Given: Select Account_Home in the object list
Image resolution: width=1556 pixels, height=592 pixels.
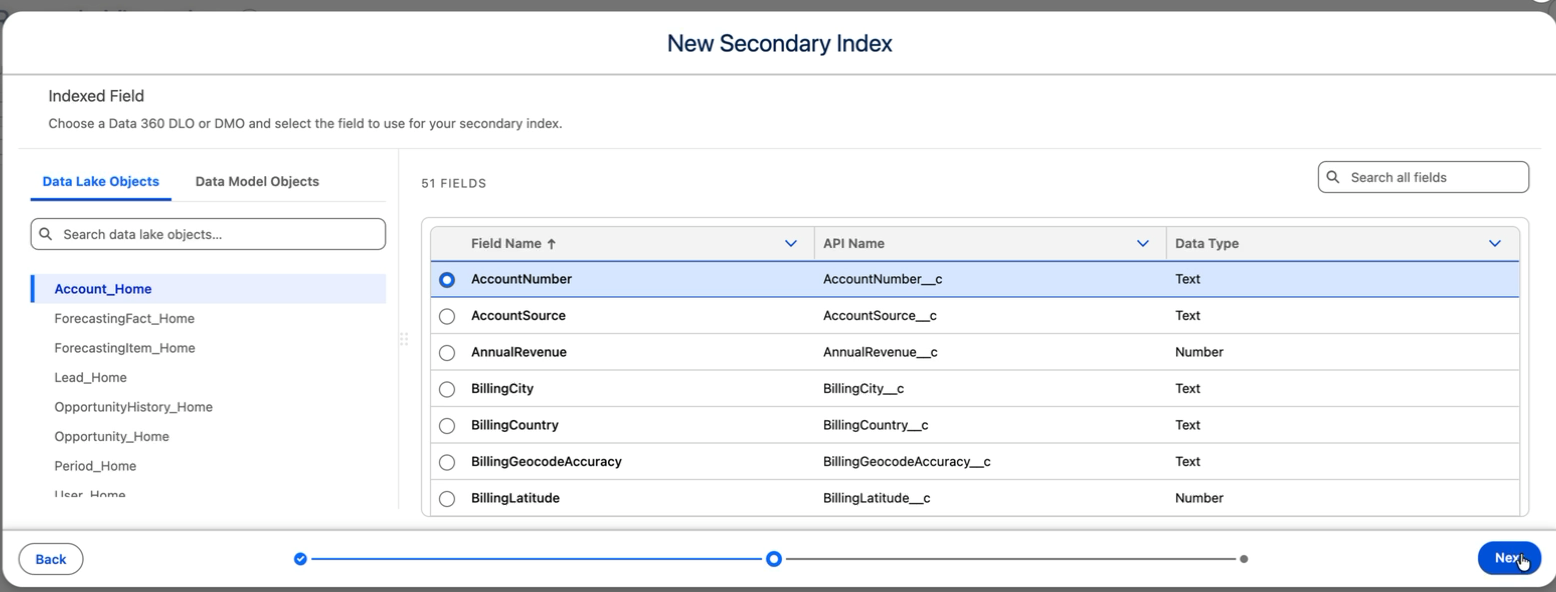Looking at the screenshot, I should click(x=208, y=289).
